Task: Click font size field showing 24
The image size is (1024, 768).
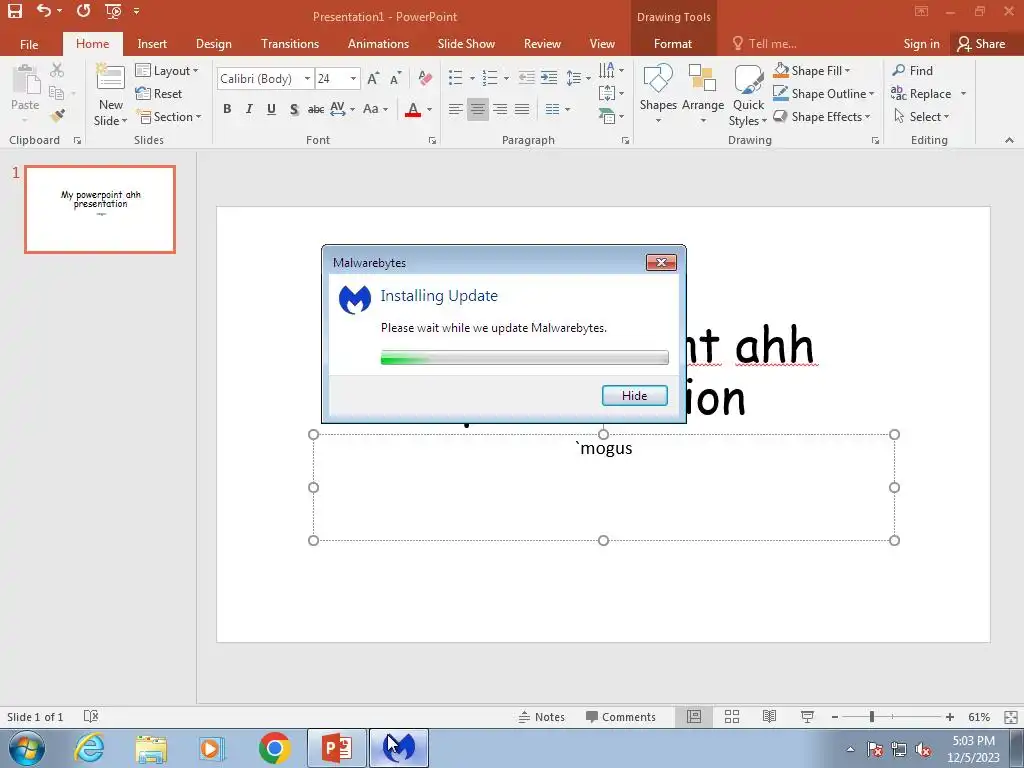Action: coord(331,78)
